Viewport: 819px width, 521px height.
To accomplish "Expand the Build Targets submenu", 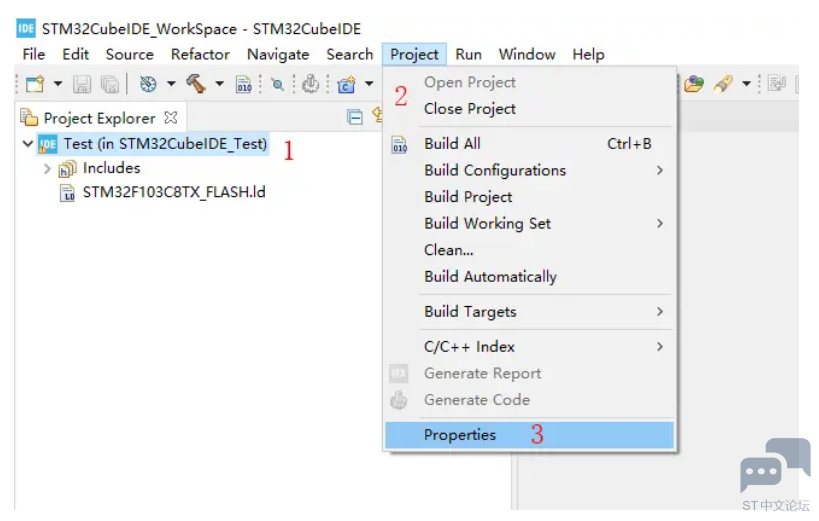I will 530,312.
